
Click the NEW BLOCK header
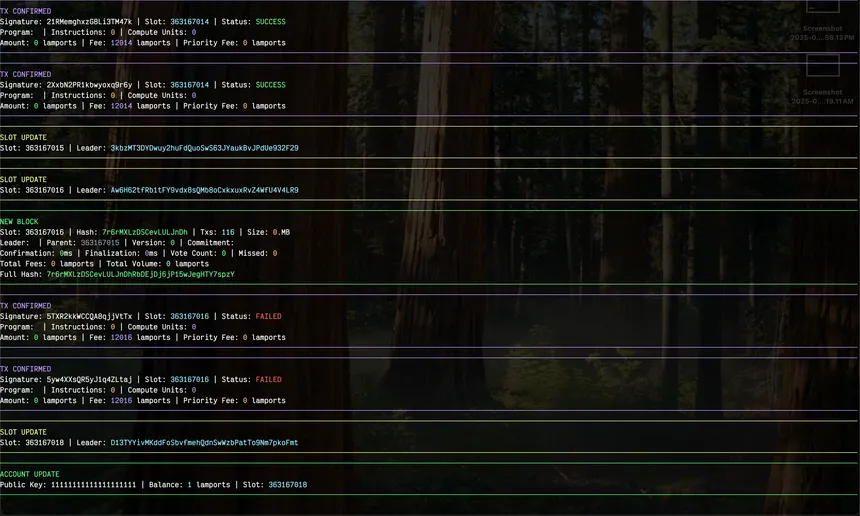[21, 221]
